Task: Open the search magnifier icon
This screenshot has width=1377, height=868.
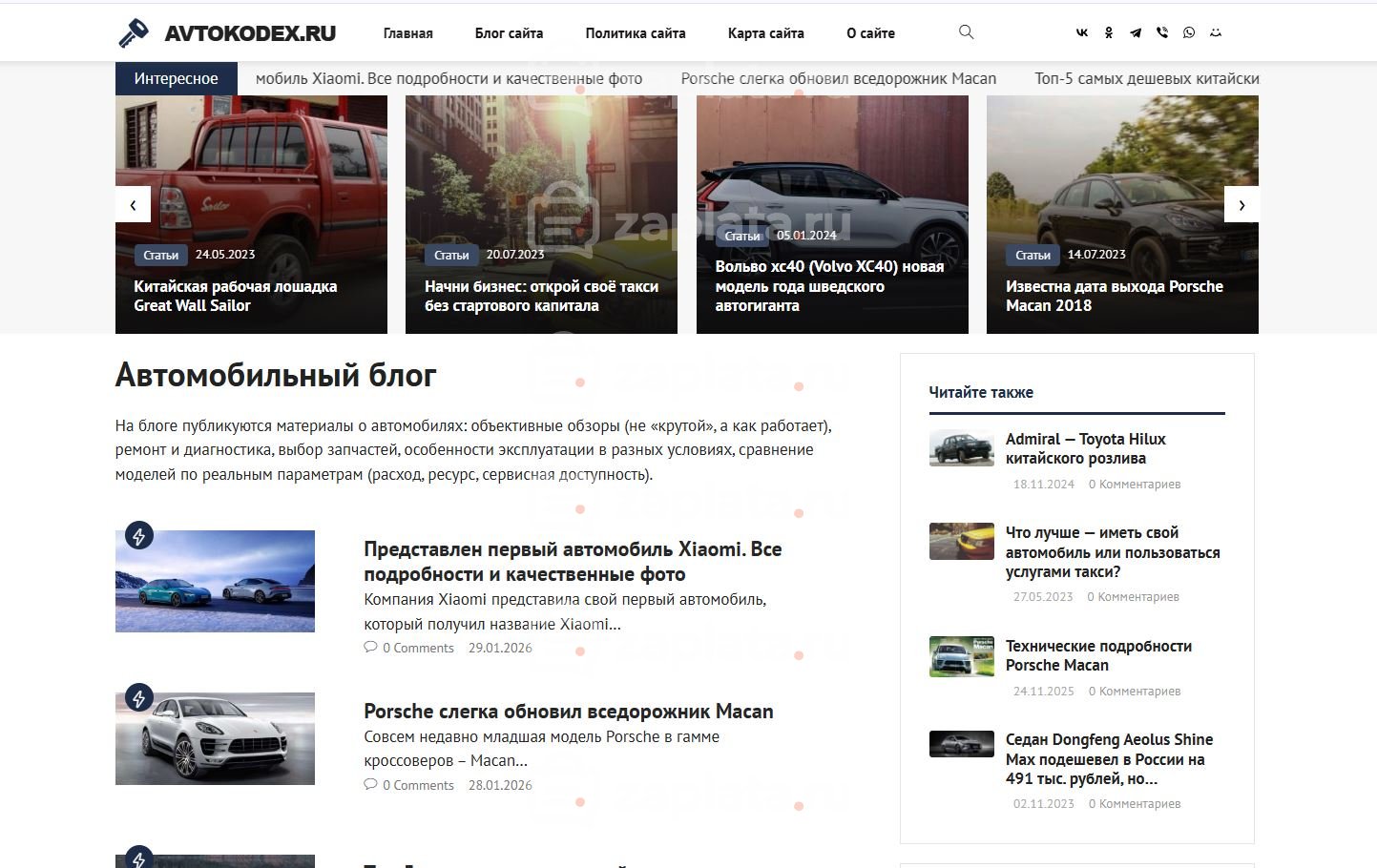Action: tap(966, 32)
